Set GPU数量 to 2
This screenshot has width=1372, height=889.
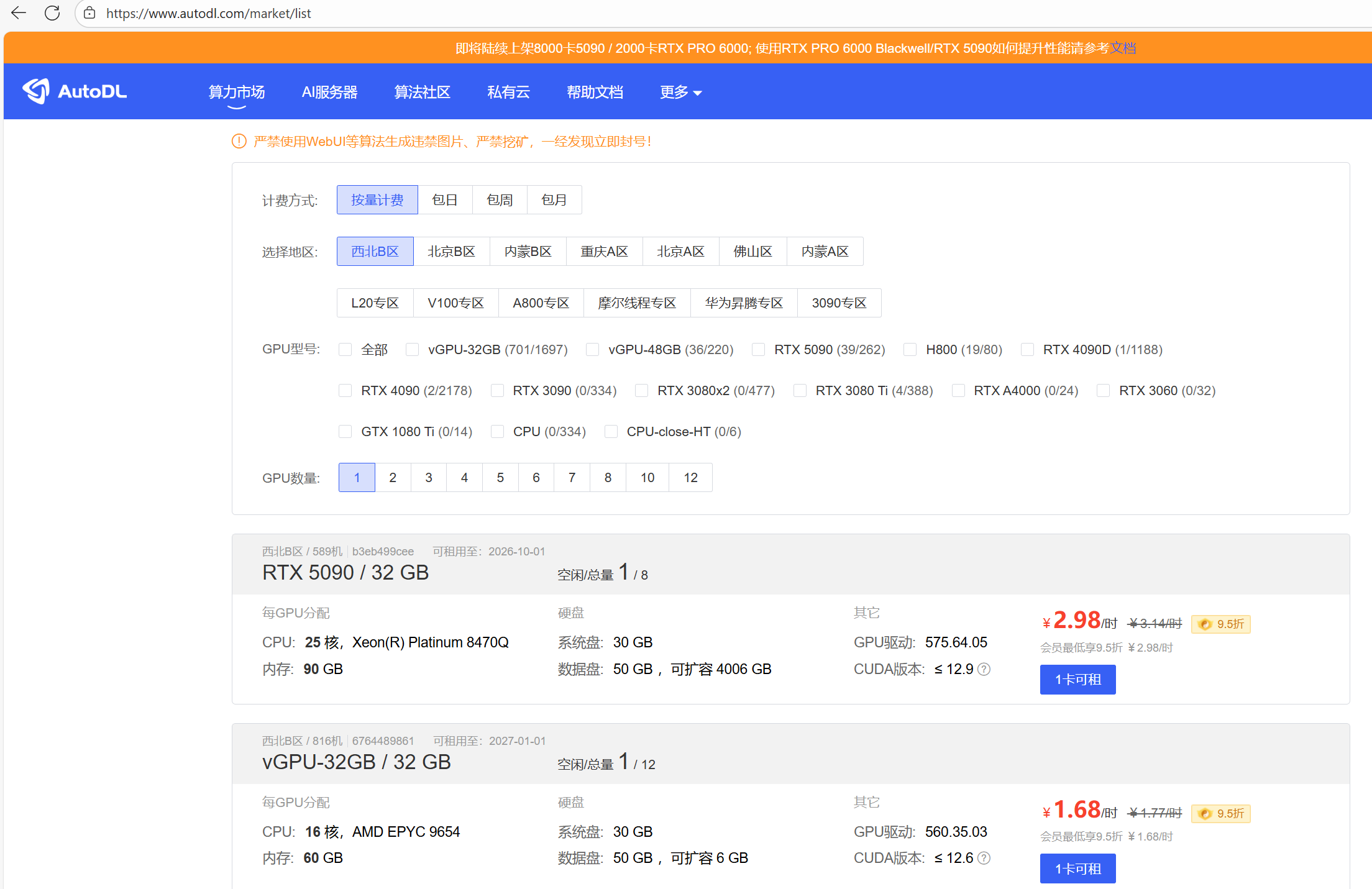coord(393,478)
